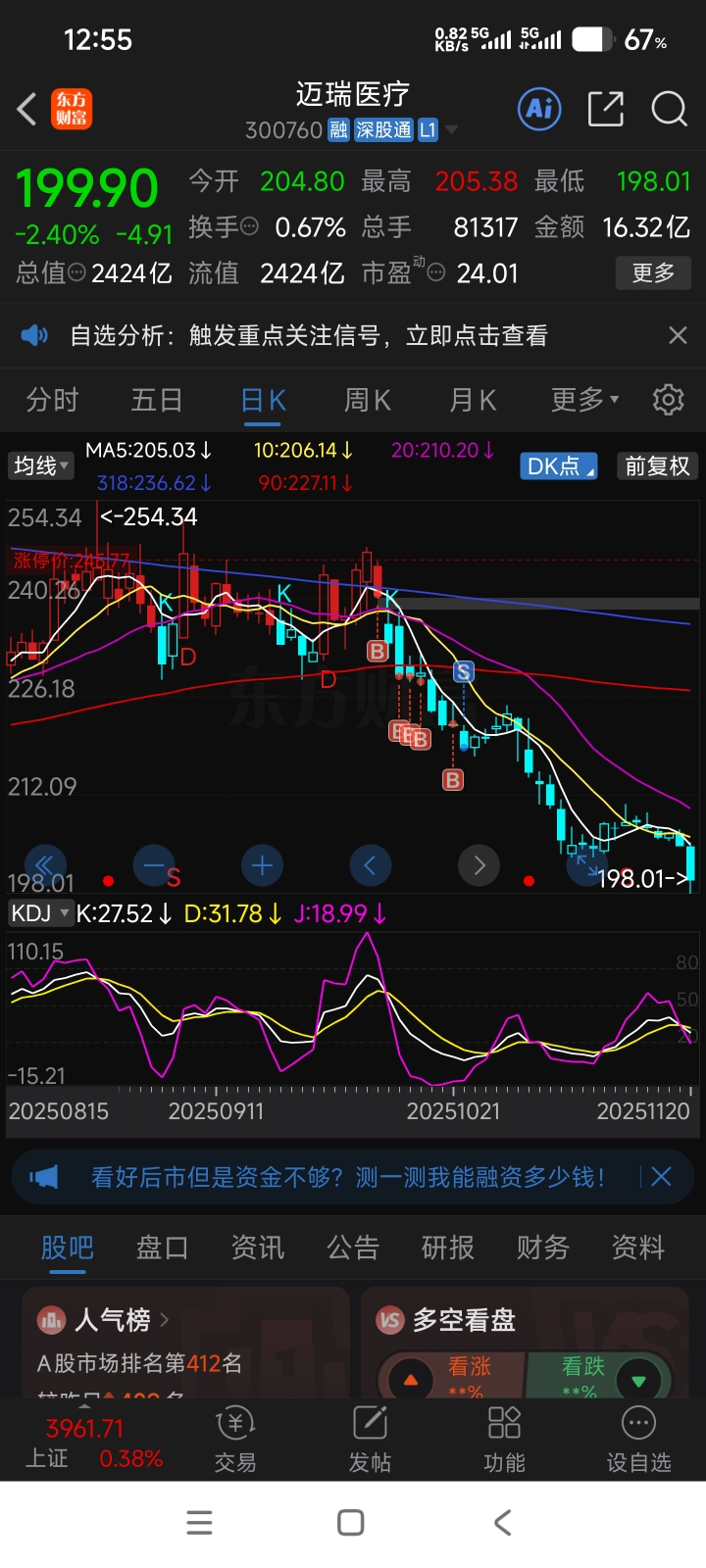Tap the 市盈 info circle icon
Screen dimensions: 706x1568
pyautogui.click(x=436, y=273)
